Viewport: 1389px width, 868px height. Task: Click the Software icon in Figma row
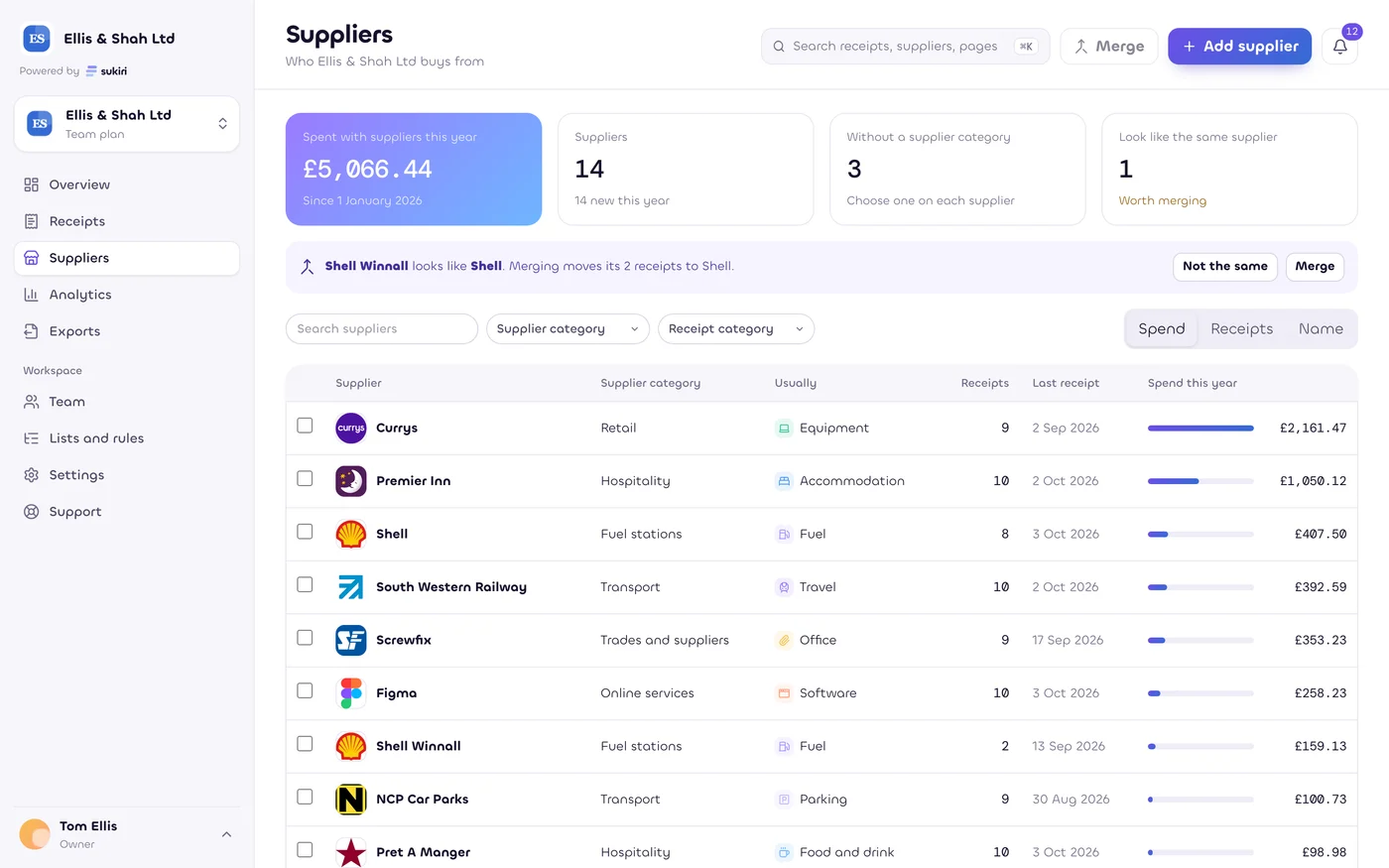784,693
